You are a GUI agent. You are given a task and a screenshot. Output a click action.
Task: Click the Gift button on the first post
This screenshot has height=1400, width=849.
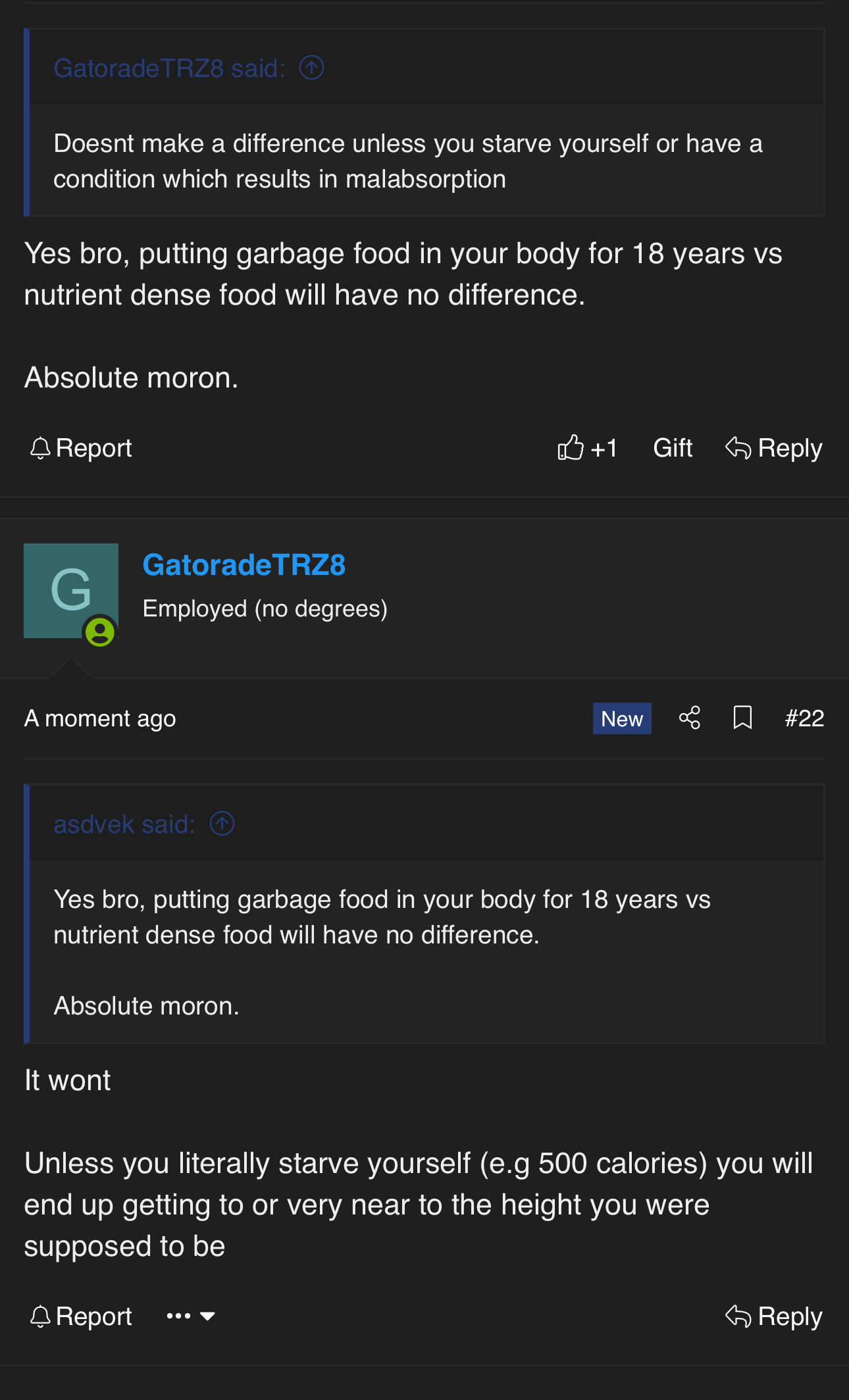[x=673, y=448]
